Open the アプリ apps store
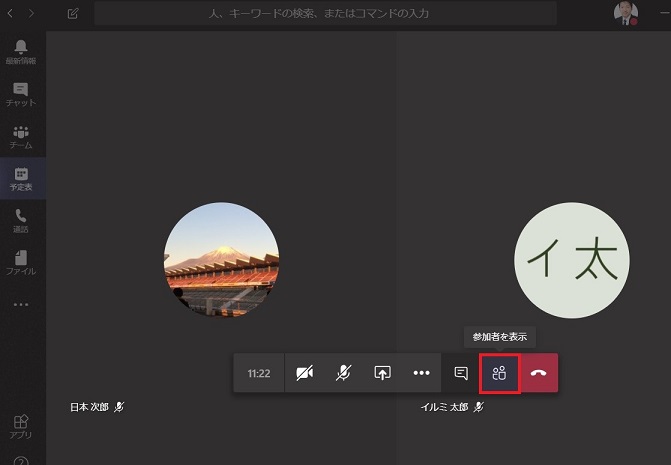Image resolution: width=671 pixels, height=465 pixels. (x=21, y=426)
